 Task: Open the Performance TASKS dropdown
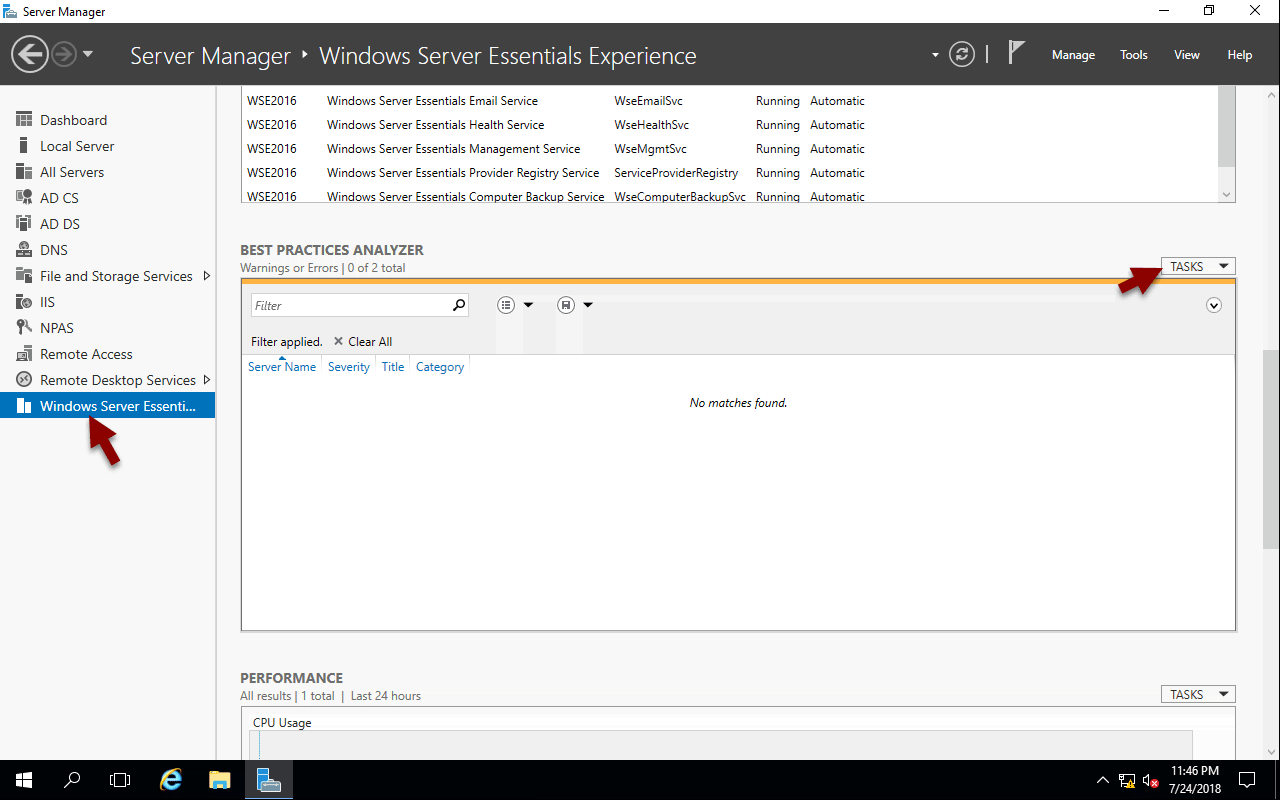pyautogui.click(x=1198, y=694)
